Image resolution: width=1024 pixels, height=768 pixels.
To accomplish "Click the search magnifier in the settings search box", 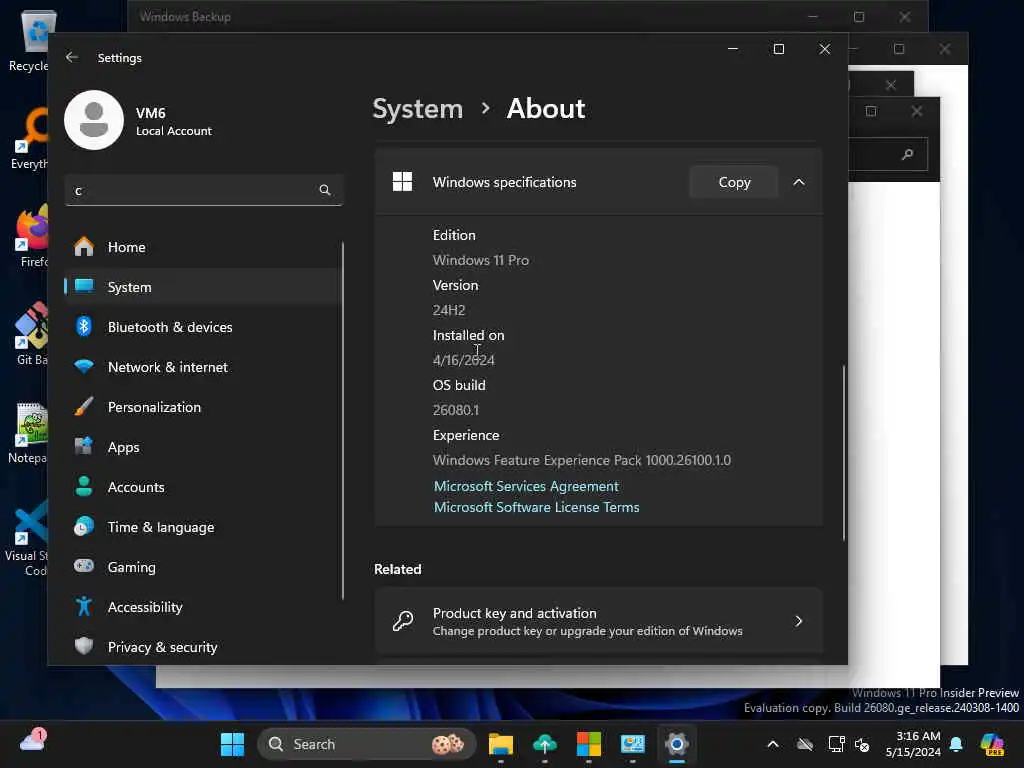I will click(x=325, y=190).
